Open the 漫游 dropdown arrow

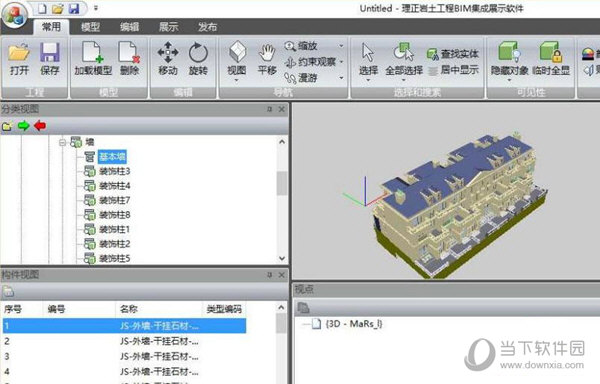point(341,78)
